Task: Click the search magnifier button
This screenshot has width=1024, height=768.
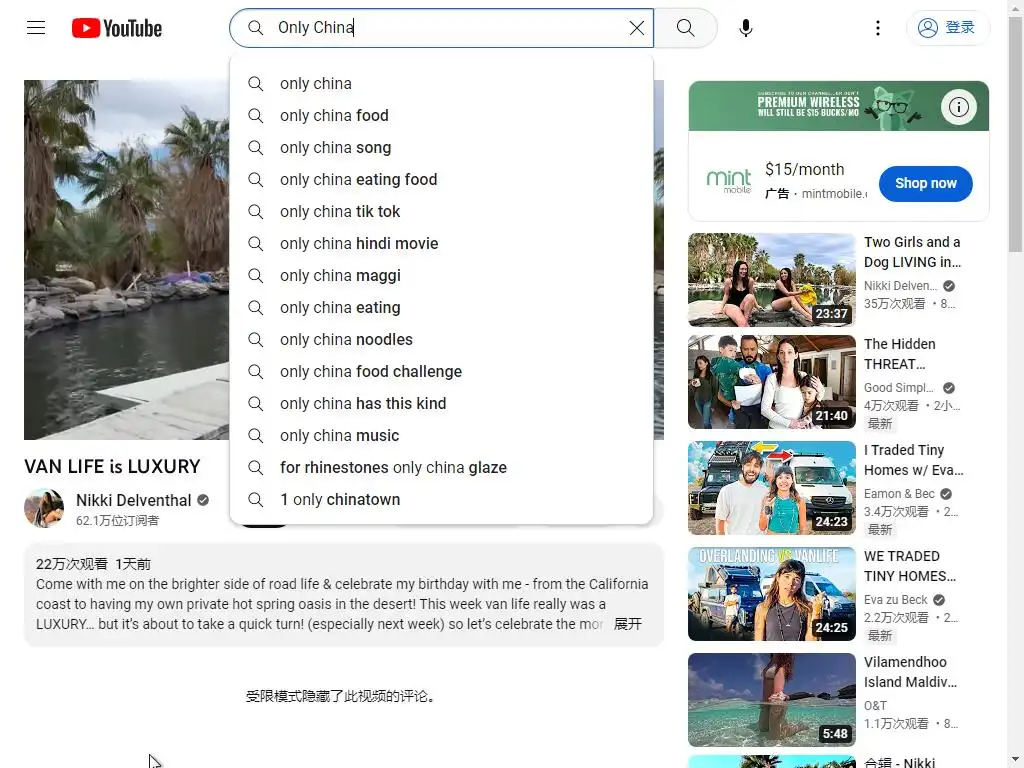Action: 685,27
